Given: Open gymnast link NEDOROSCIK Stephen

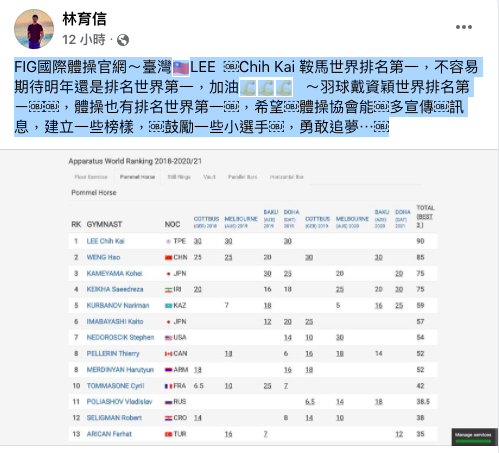Looking at the screenshot, I should [x=120, y=338].
